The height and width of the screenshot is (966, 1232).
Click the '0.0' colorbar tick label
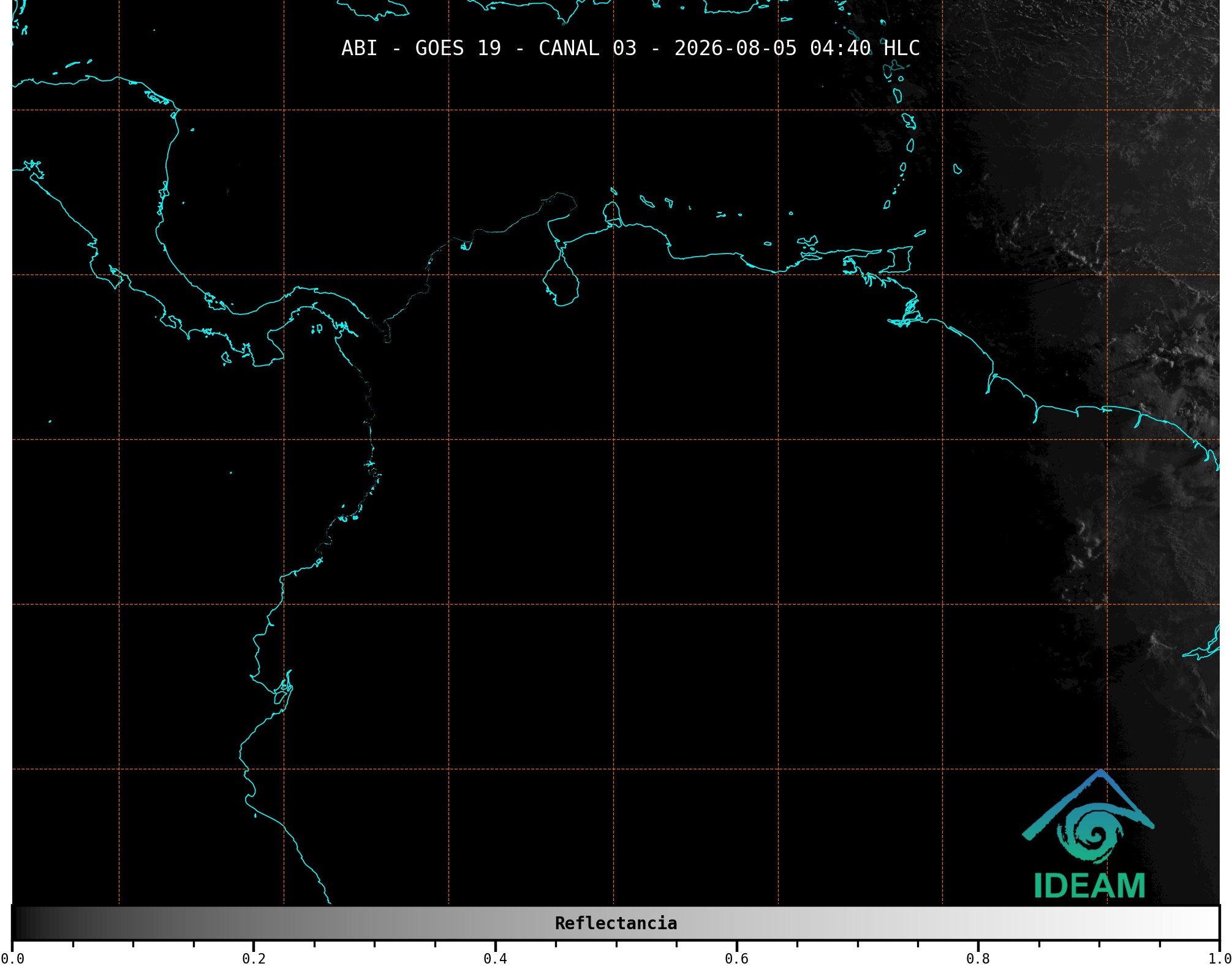[x=12, y=959]
